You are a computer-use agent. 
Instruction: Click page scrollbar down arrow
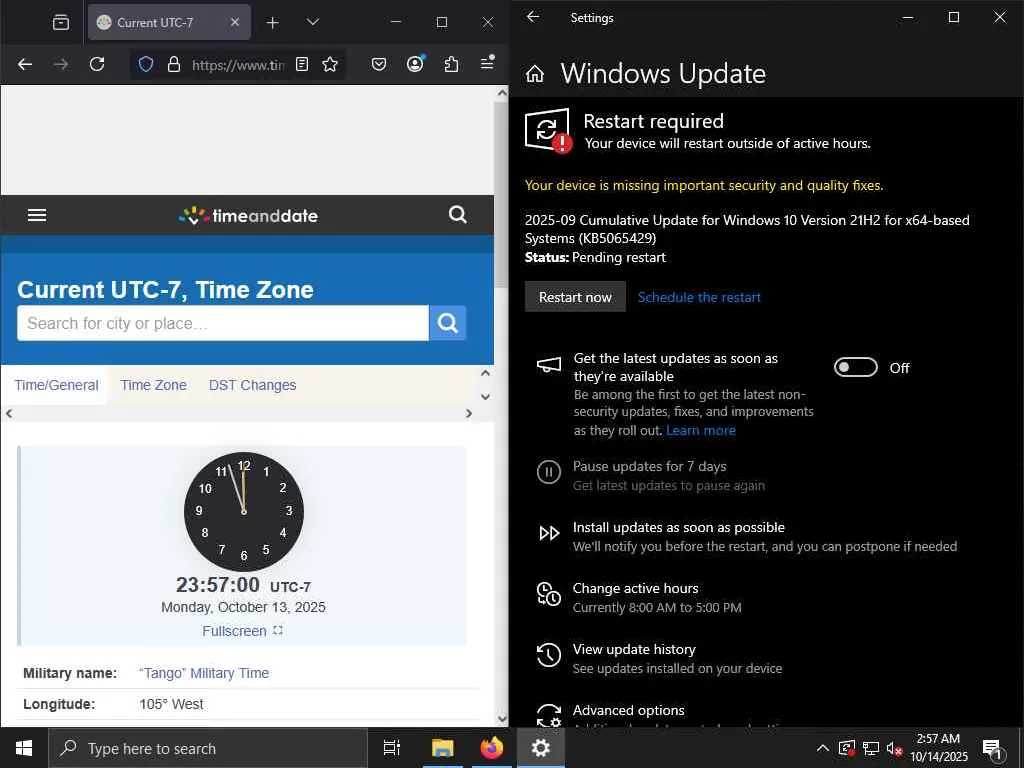(502, 719)
